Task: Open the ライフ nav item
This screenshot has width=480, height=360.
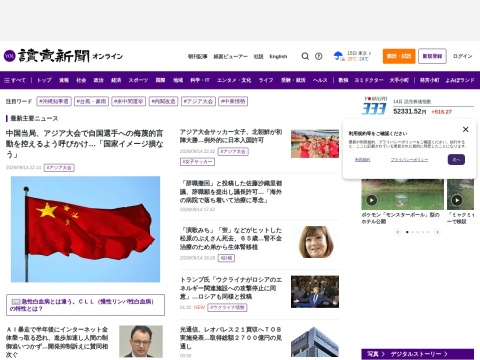Action: pos(266,80)
